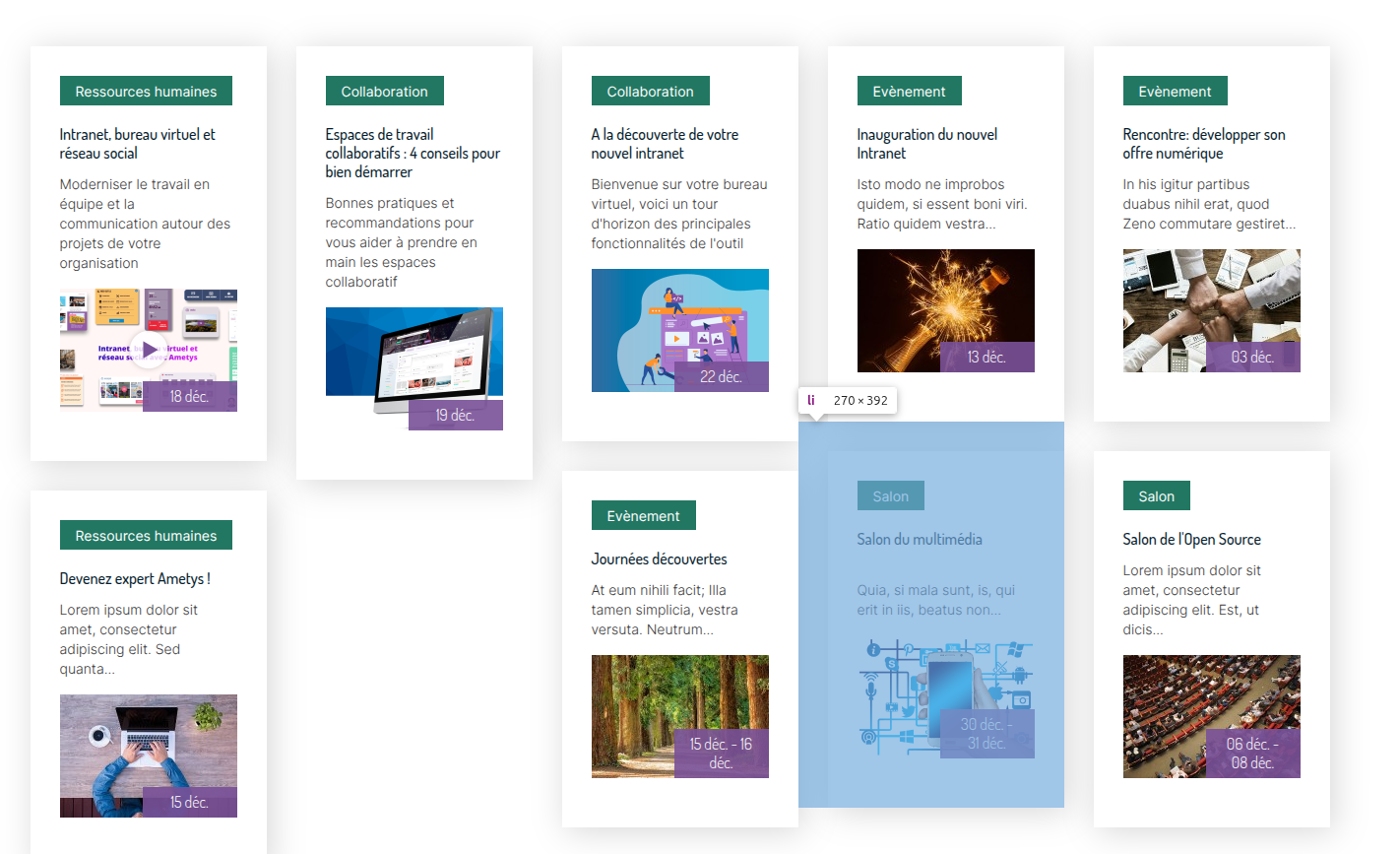Select 'Rencontre: développer son offre numérique' title
Screen dimensions: 1400x854
(1203, 144)
